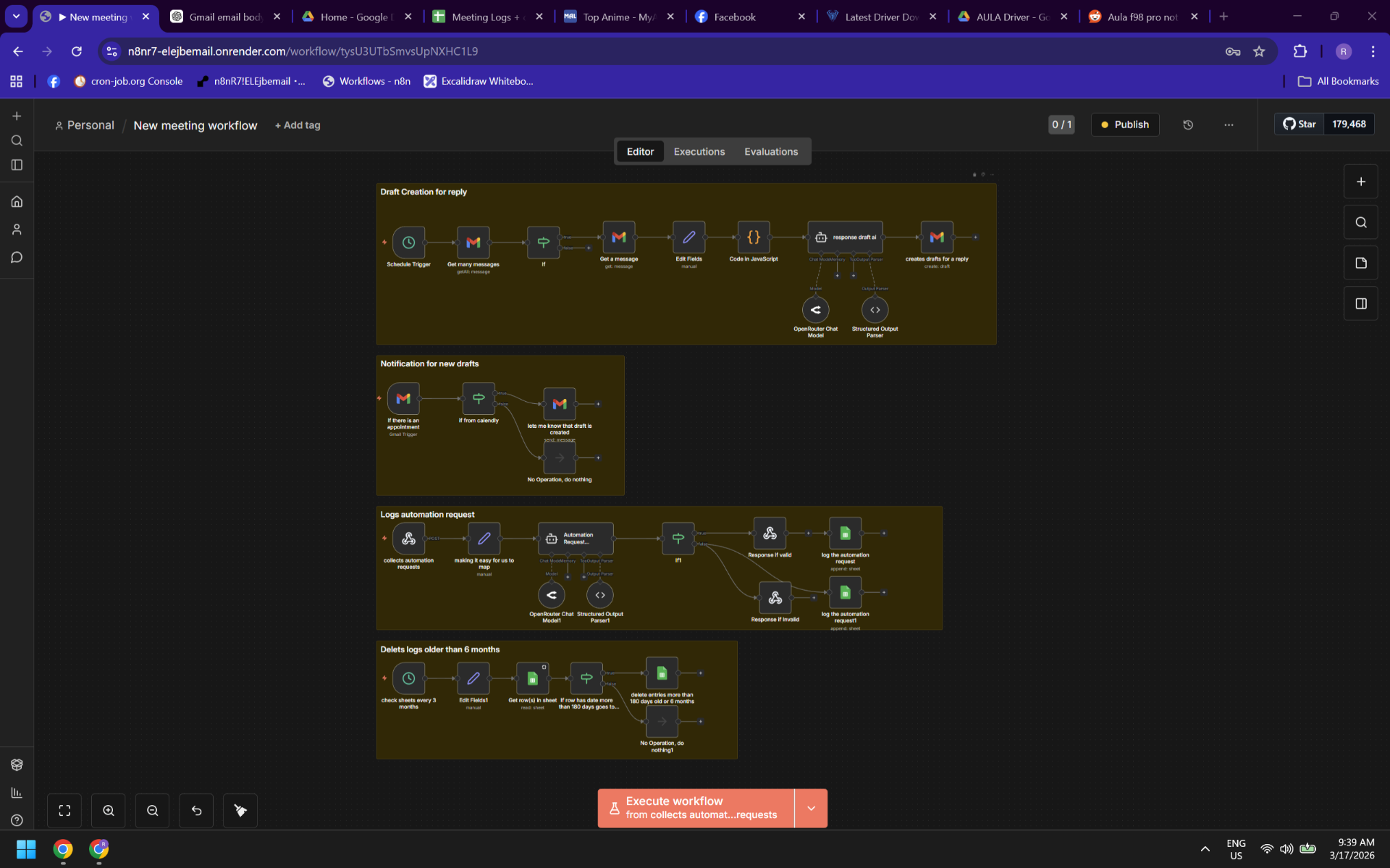
Task: Click Execute workflow button
Action: coord(696,808)
